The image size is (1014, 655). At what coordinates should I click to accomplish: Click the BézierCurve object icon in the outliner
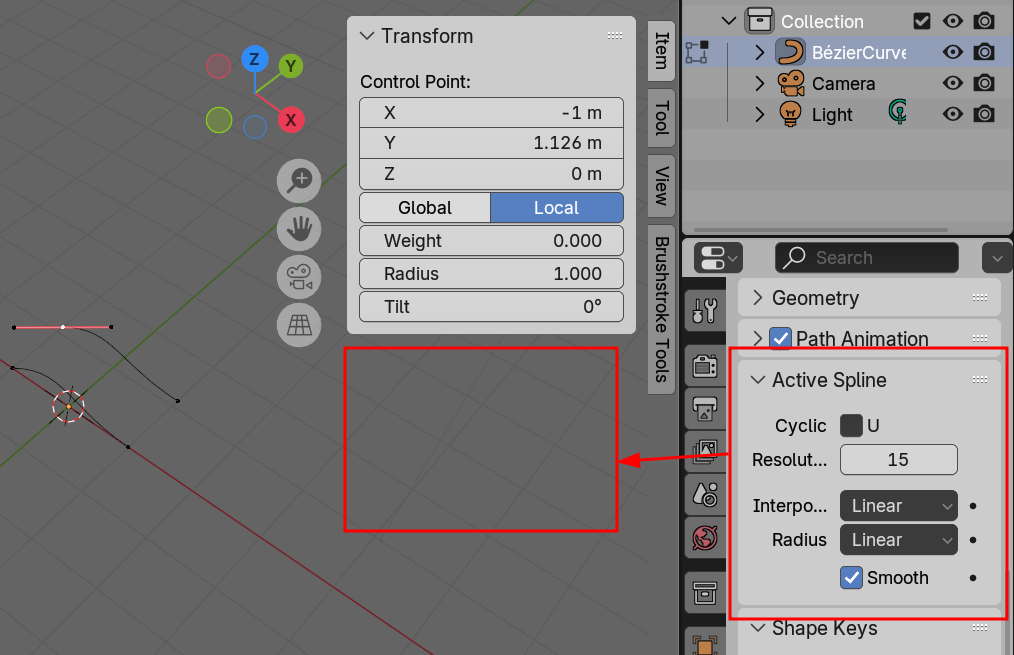click(790, 52)
